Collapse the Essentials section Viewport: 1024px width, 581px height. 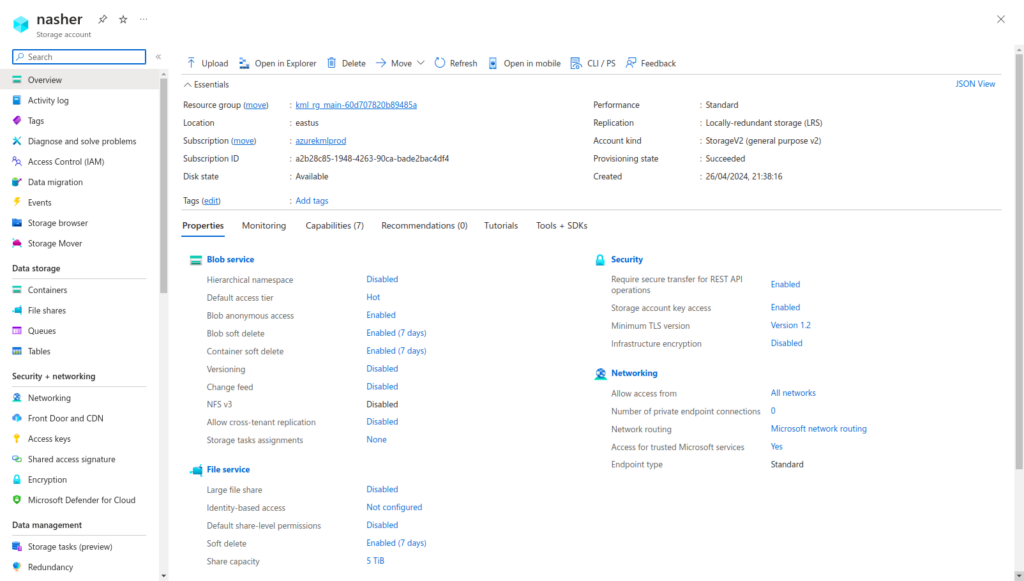point(188,85)
